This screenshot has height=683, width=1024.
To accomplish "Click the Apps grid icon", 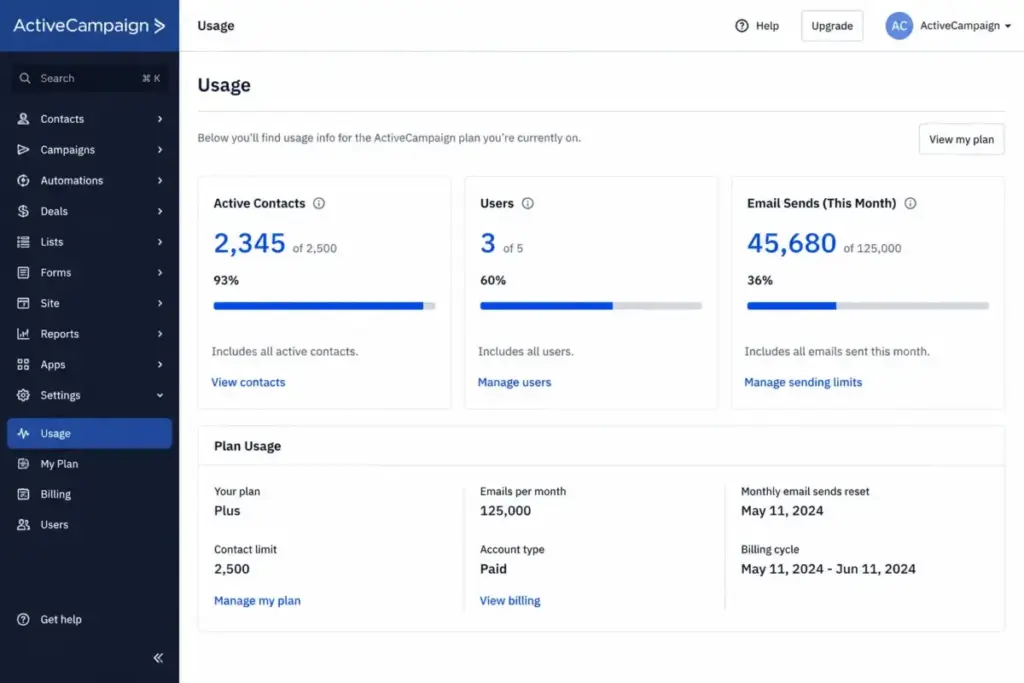I will (24, 364).
